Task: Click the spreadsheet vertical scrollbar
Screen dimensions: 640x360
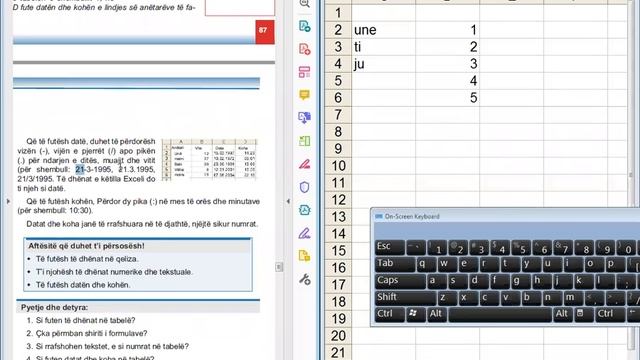Action: pyautogui.click(x=631, y=176)
